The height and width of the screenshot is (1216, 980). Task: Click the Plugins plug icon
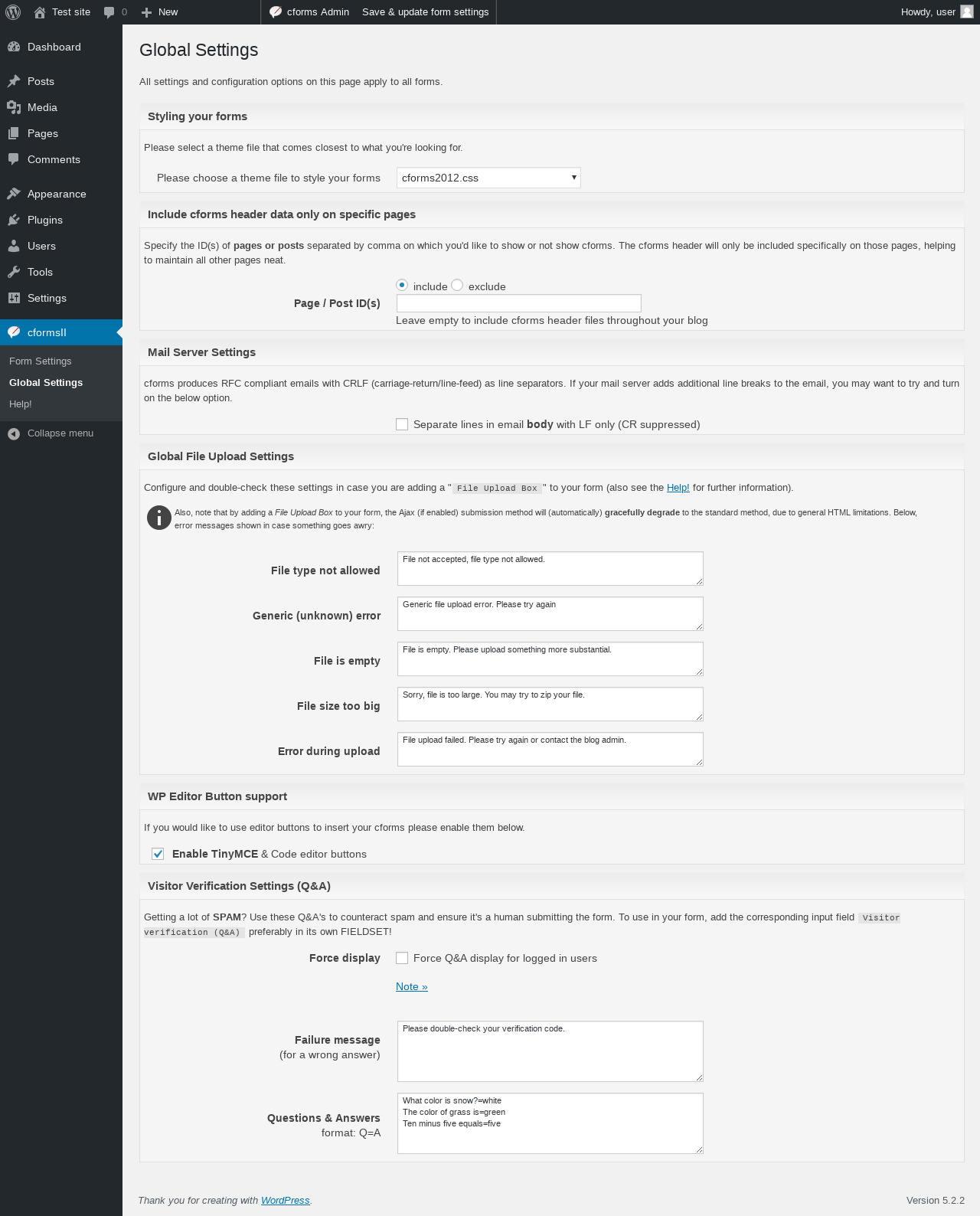[x=14, y=220]
